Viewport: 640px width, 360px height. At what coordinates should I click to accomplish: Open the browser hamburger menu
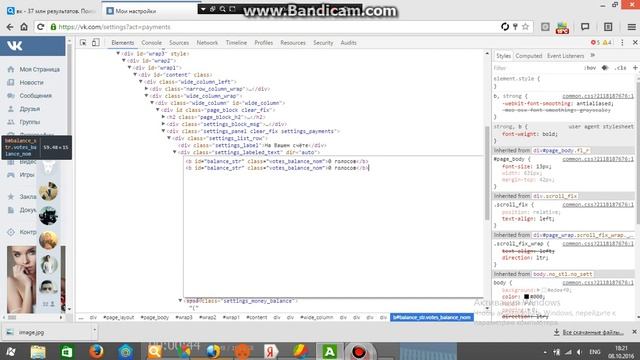631,27
